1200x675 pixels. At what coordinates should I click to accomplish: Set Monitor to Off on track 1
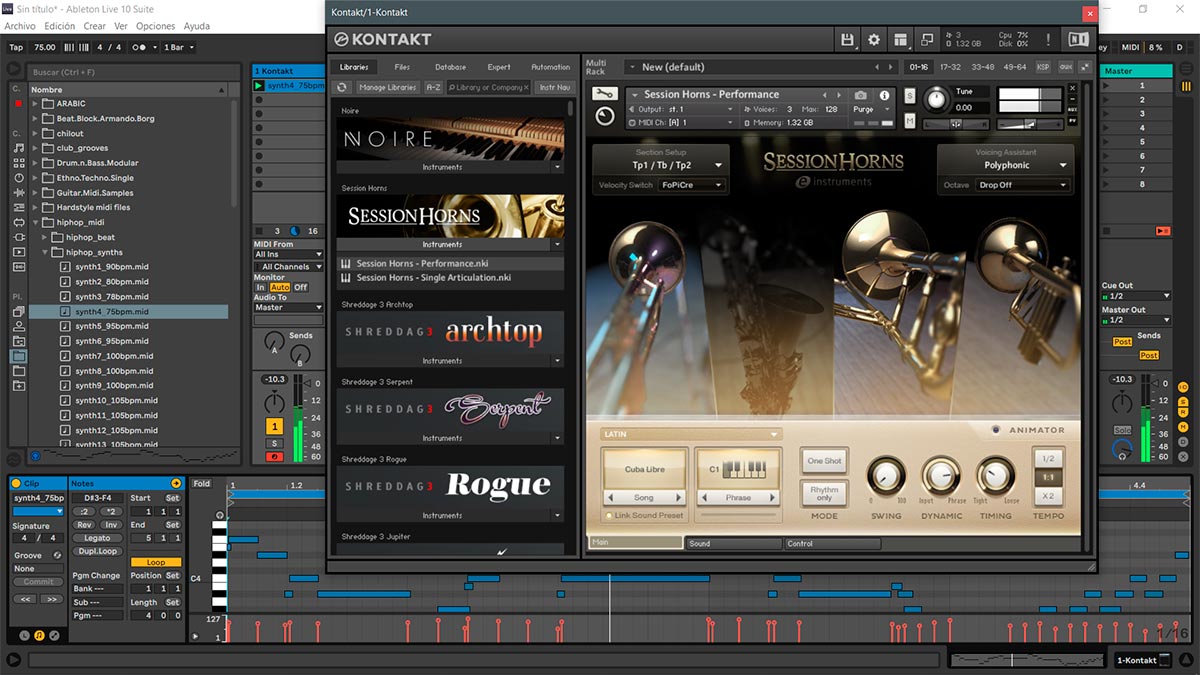click(300, 287)
